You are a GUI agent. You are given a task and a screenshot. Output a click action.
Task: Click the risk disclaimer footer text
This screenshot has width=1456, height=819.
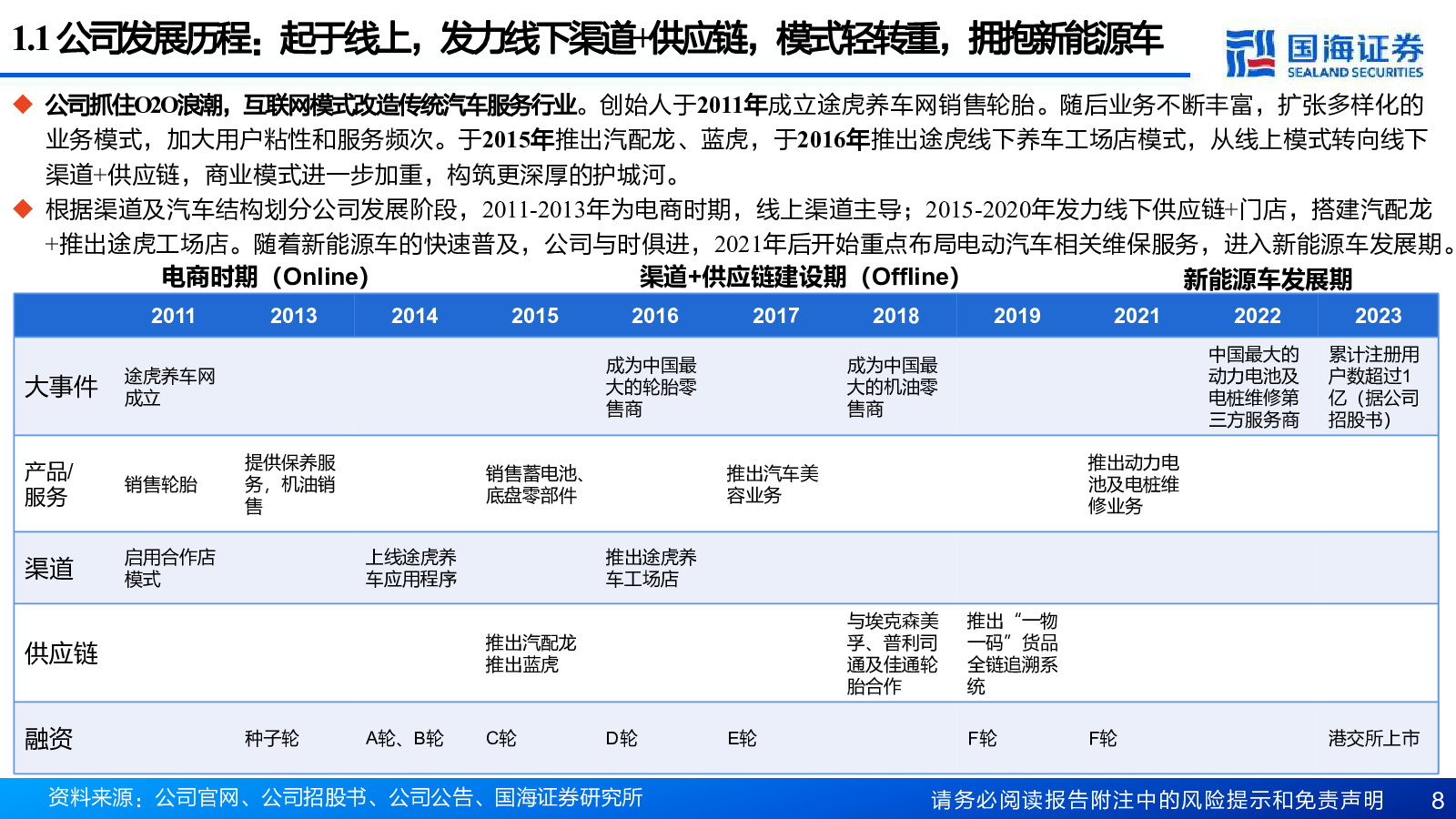tap(1158, 800)
